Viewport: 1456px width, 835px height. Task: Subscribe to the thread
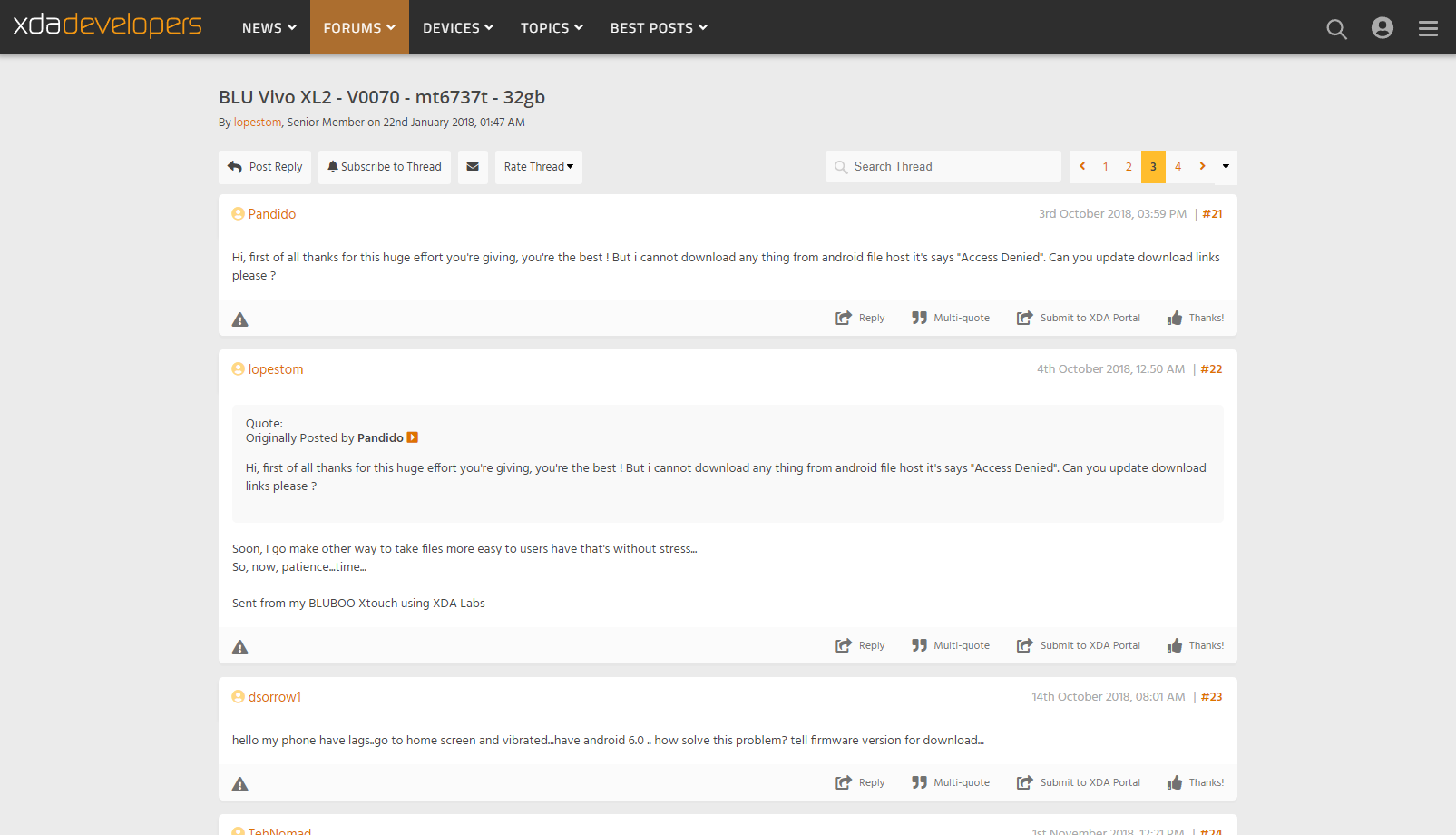pos(384,167)
